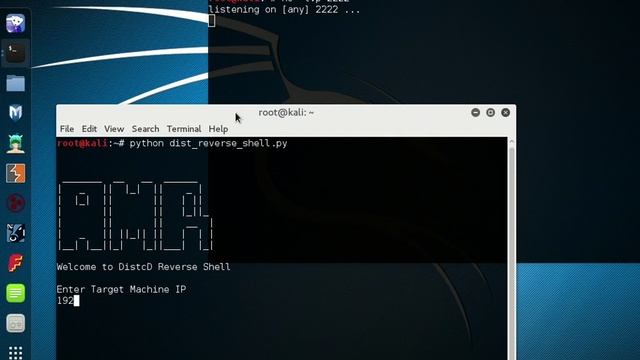Click the 'Welcome to DistcD Reverse Shell' text

[144, 267]
